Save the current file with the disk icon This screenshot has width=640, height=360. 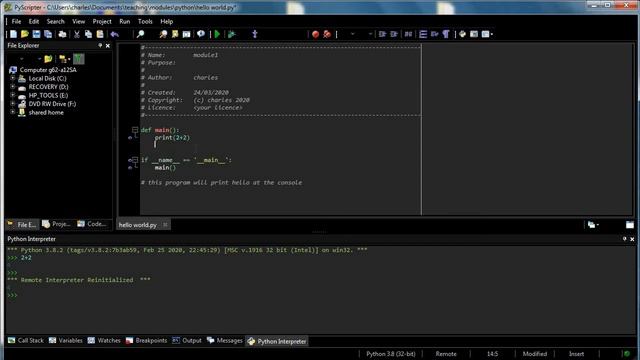click(36, 34)
